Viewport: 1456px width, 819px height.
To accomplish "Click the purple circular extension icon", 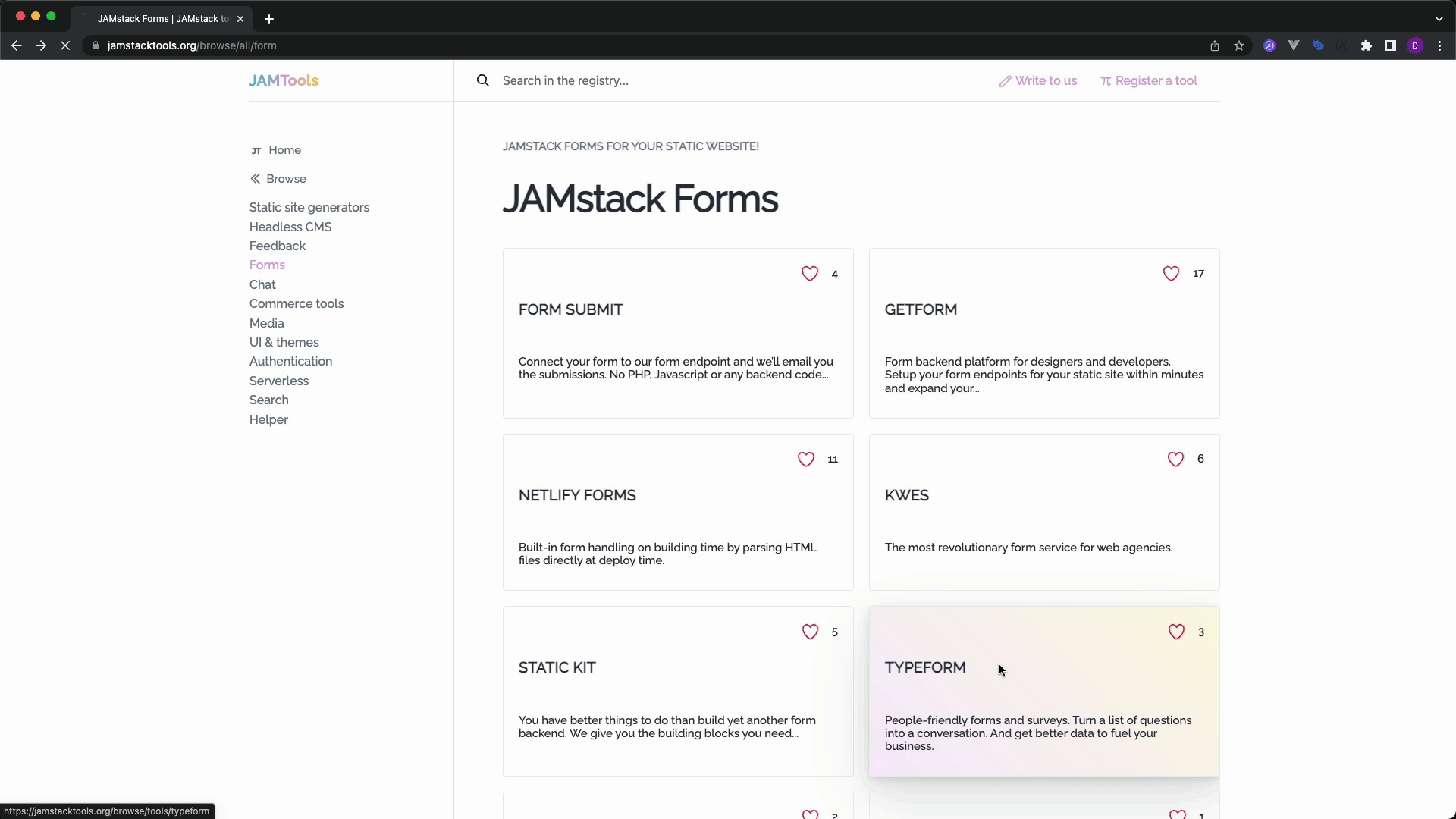I will pyautogui.click(x=1269, y=45).
